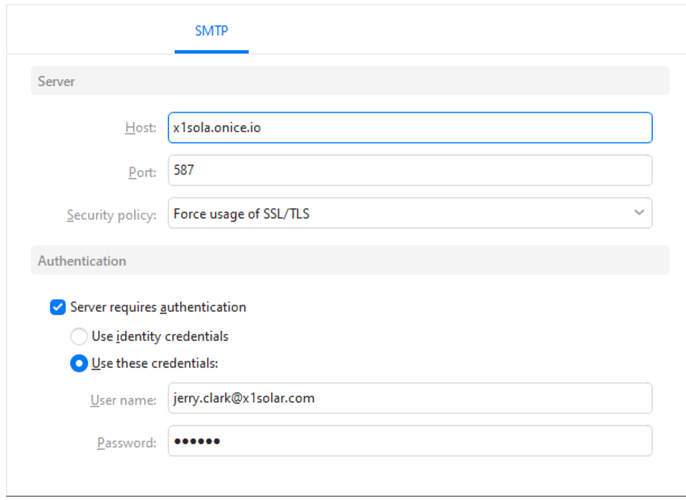Select the Use these credentials radio button
Viewport: 686px width, 500px height.
coord(79,363)
